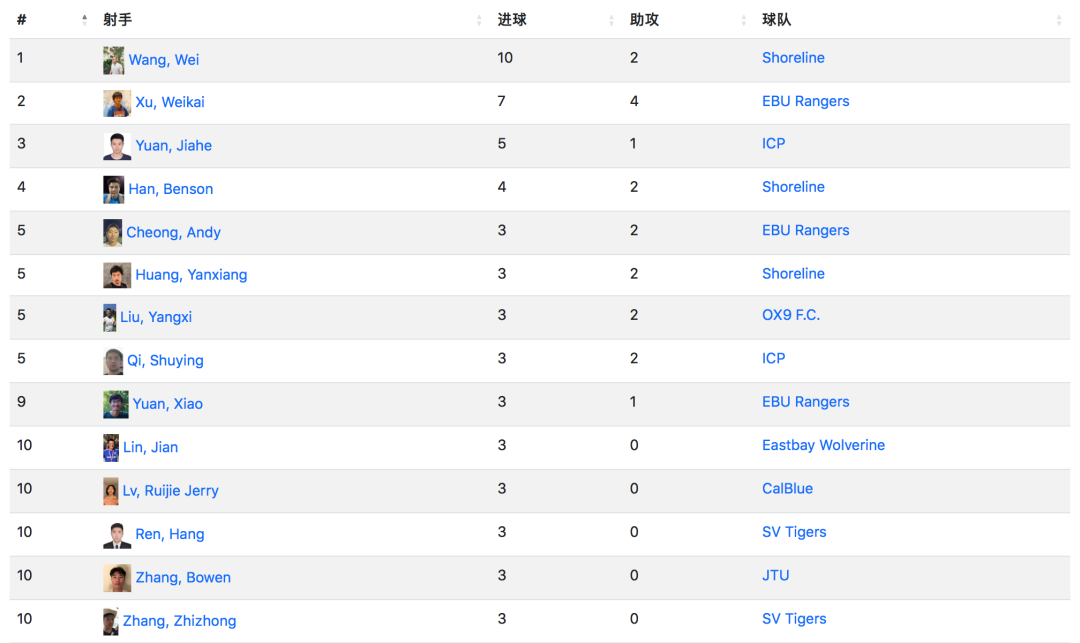Sort by 进球 goals column arrow

[611, 20]
